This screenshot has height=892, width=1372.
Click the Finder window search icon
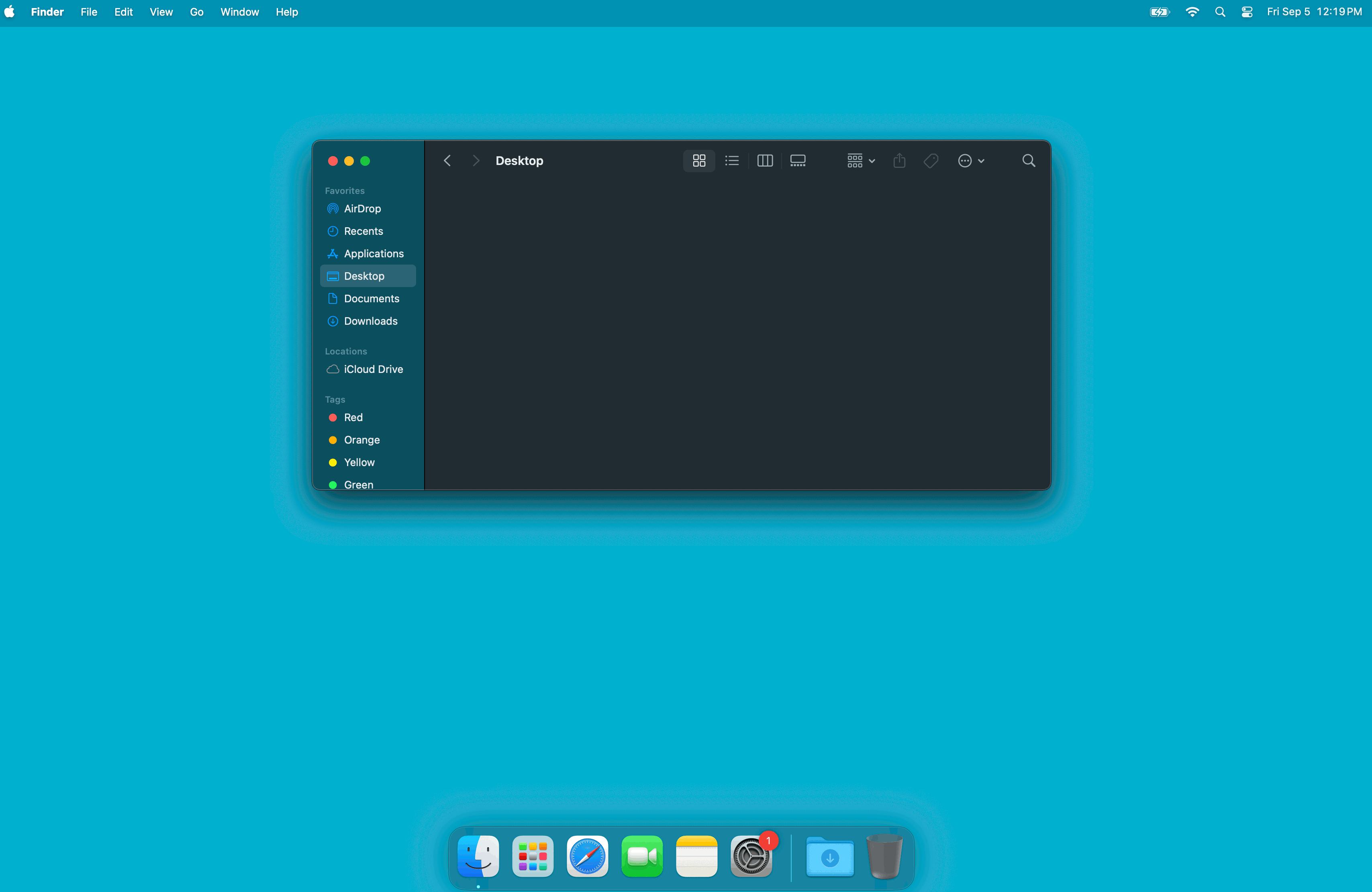pyautogui.click(x=1029, y=161)
